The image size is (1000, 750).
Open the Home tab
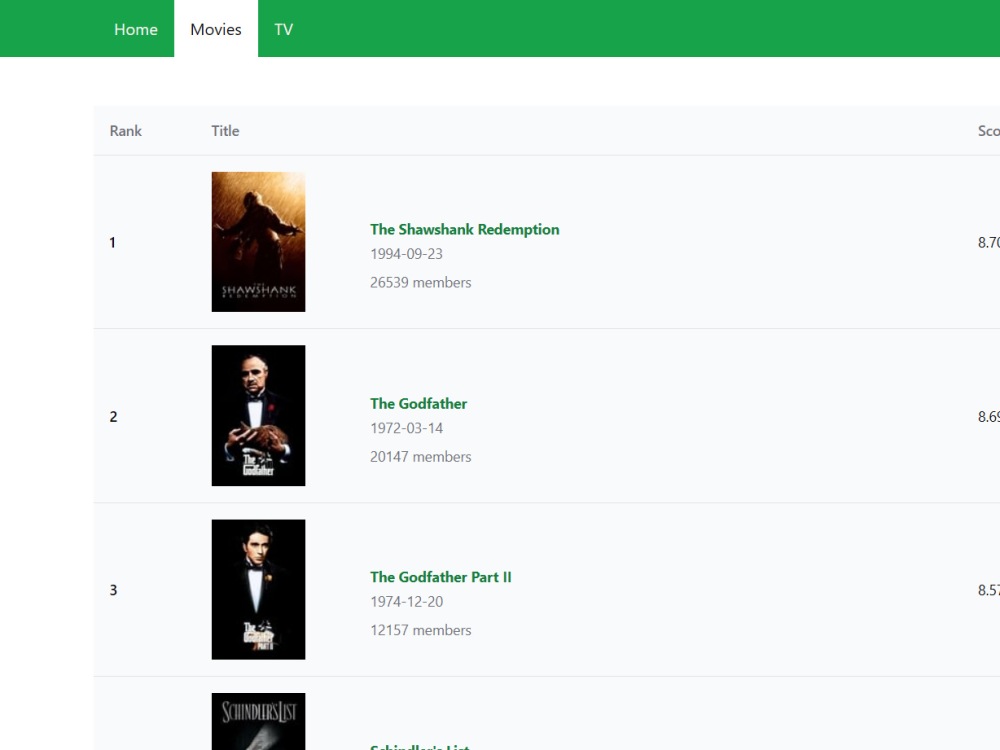click(x=136, y=29)
